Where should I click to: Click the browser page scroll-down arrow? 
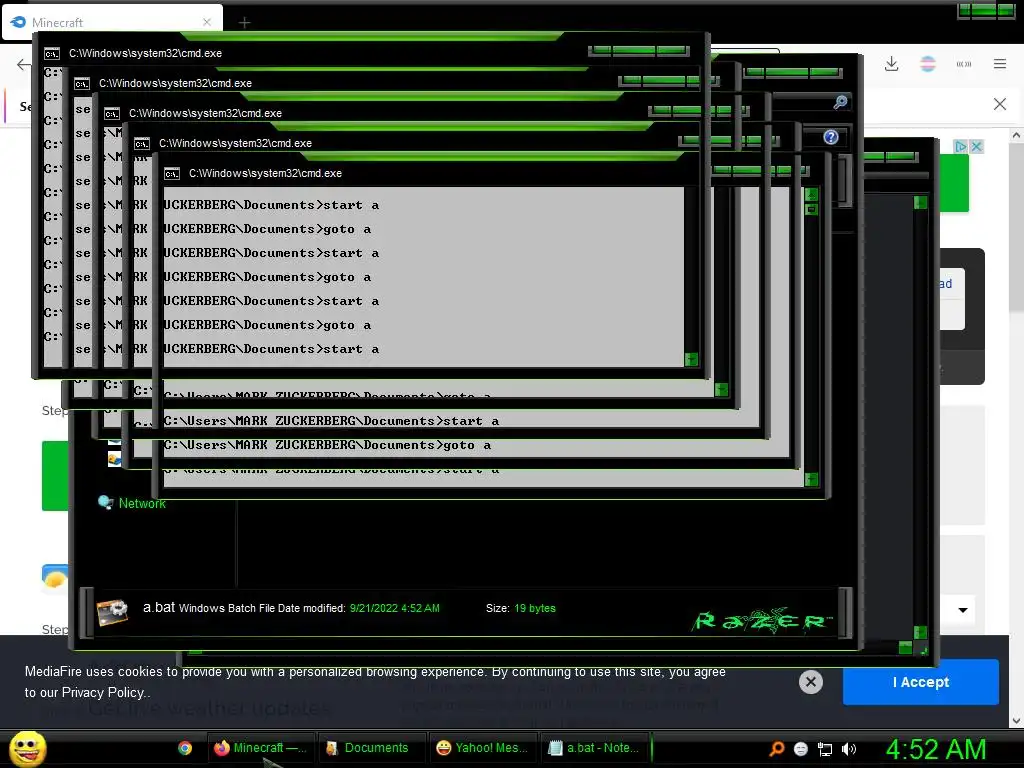[1016, 720]
